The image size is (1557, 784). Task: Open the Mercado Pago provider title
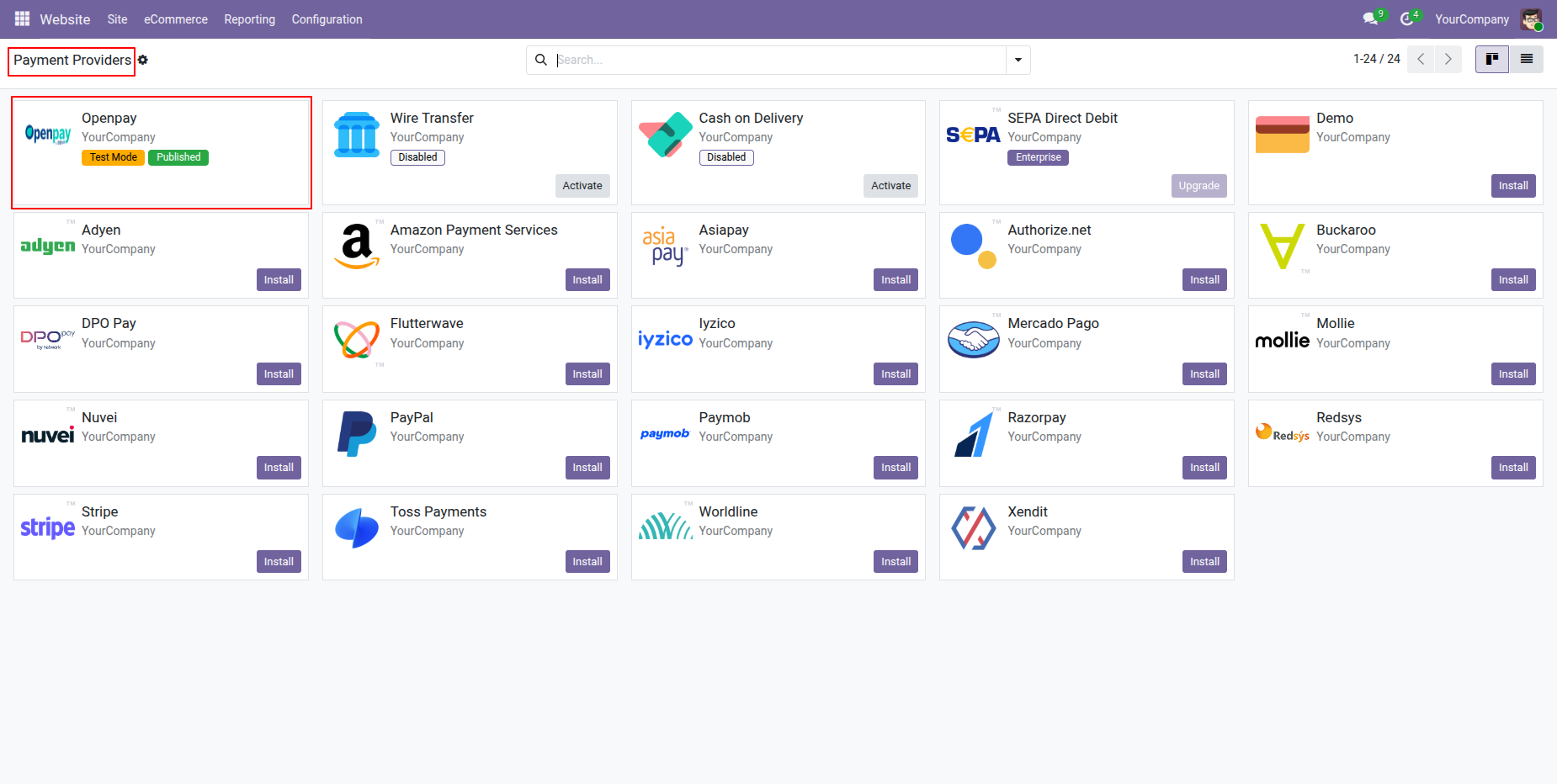pos(1053,324)
